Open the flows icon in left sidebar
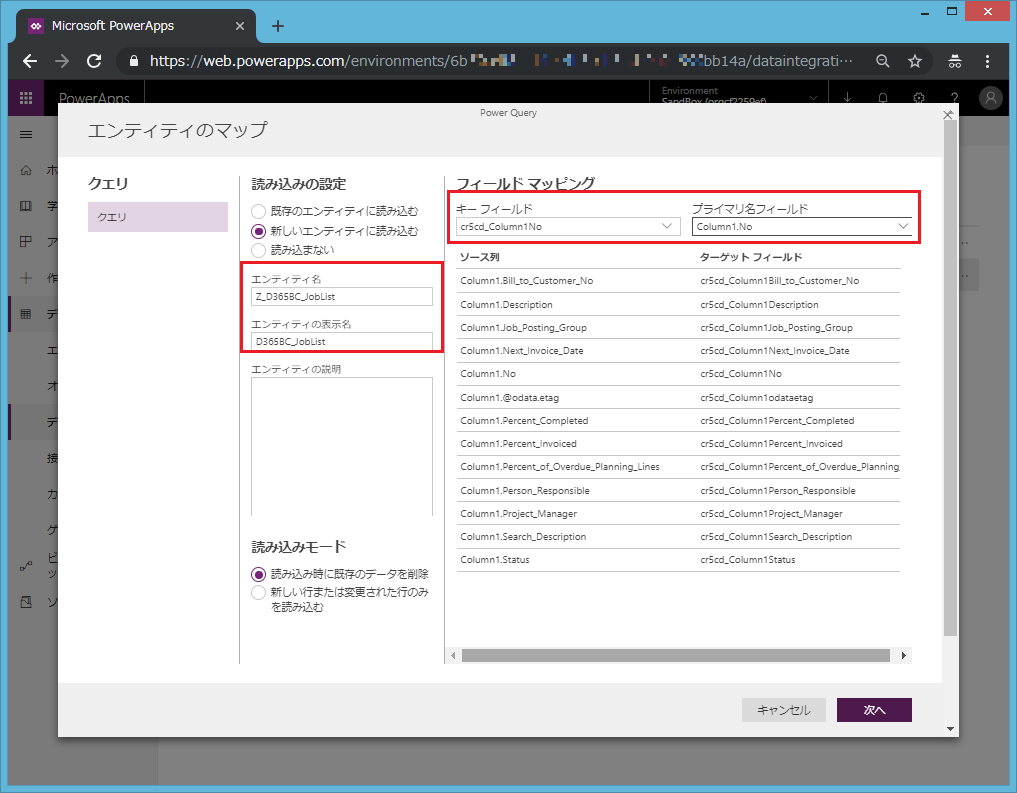1017x793 pixels. point(26,566)
